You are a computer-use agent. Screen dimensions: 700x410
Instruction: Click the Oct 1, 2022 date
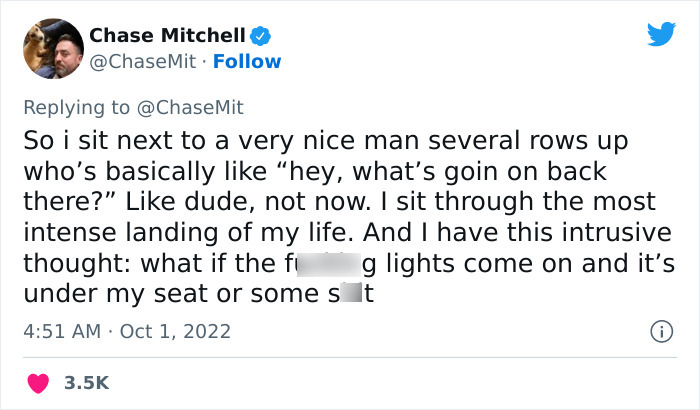coord(175,331)
